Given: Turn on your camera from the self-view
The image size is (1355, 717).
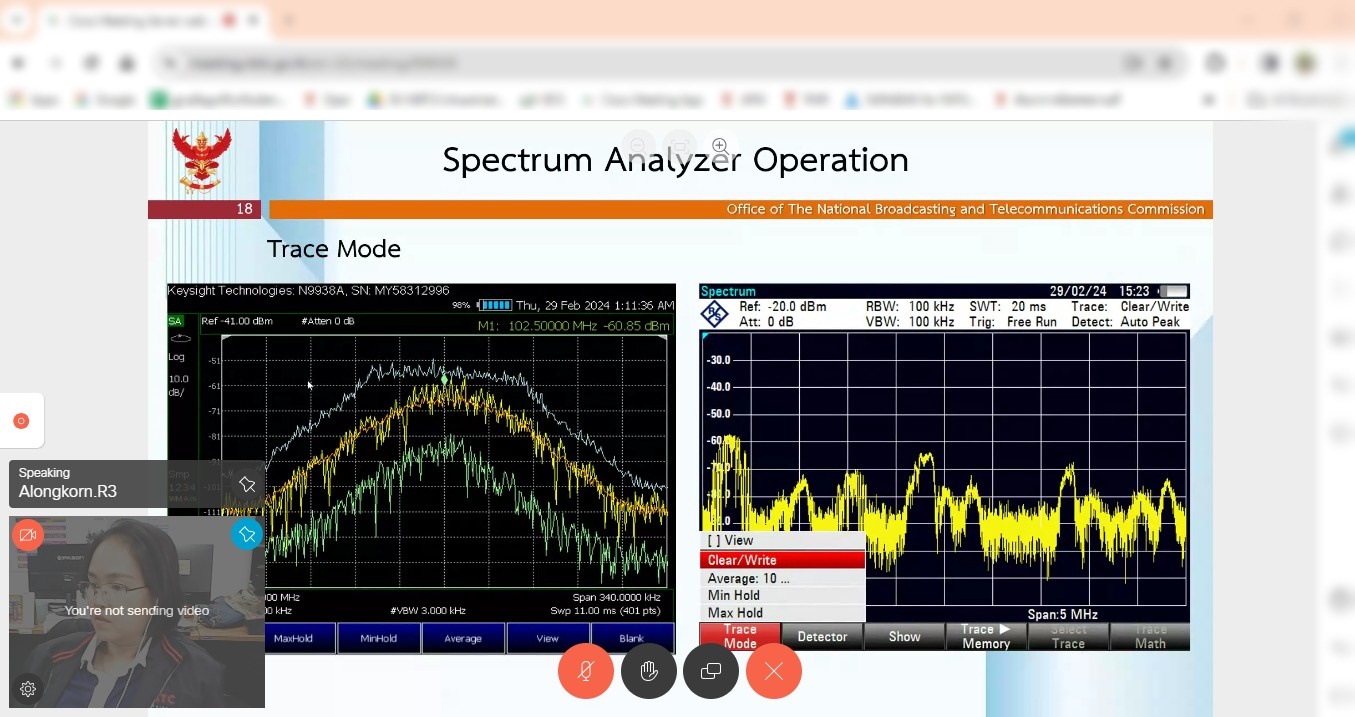Looking at the screenshot, I should [28, 535].
